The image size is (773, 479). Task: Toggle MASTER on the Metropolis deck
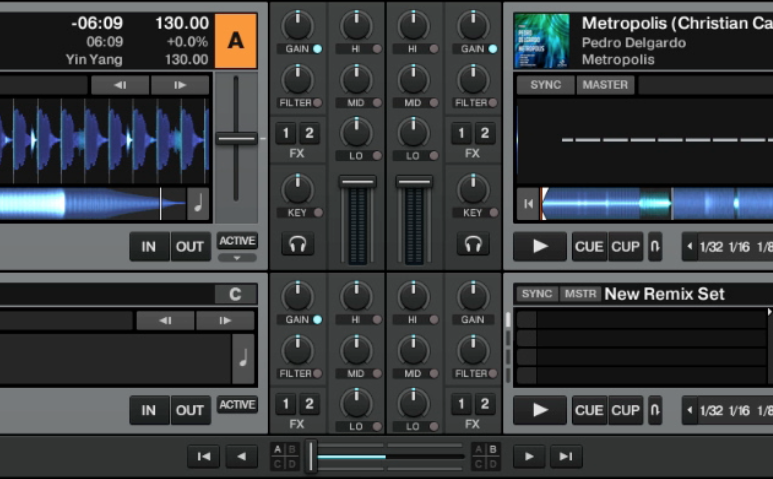[x=605, y=85]
